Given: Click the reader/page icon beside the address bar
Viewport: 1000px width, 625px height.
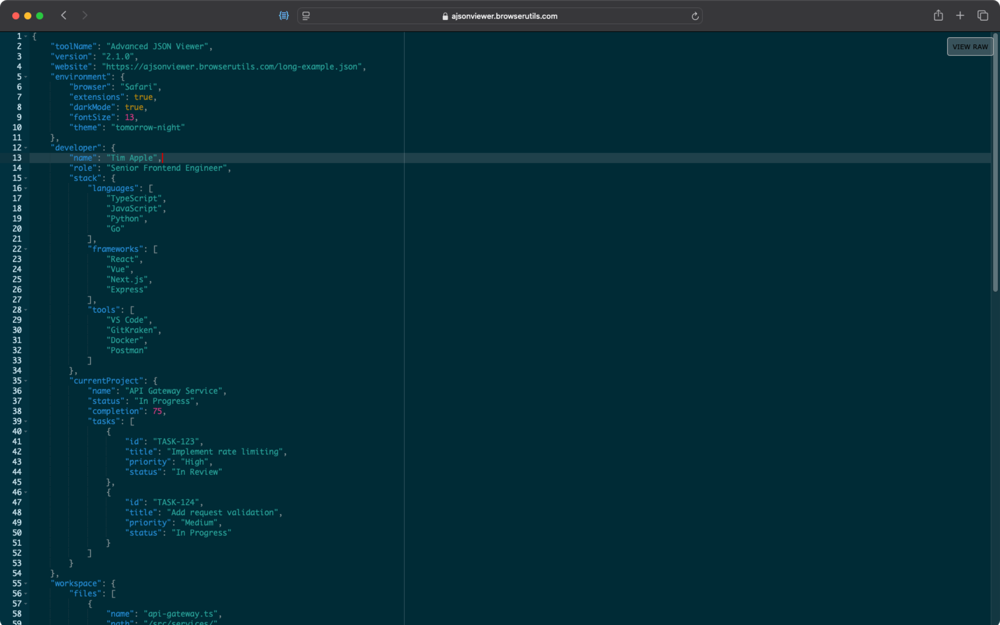Looking at the screenshot, I should point(306,16).
